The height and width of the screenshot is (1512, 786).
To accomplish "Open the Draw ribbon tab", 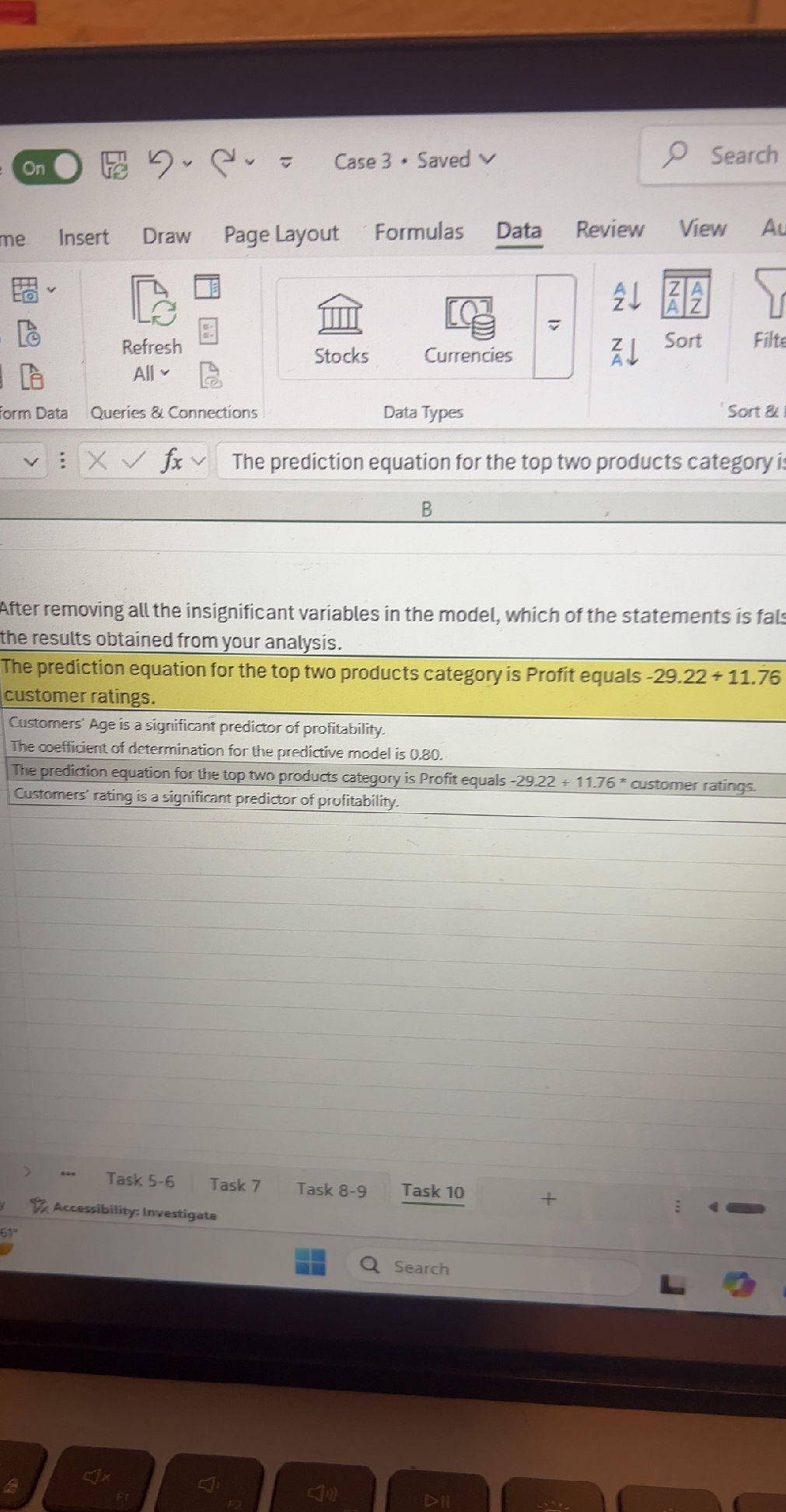I will point(166,236).
